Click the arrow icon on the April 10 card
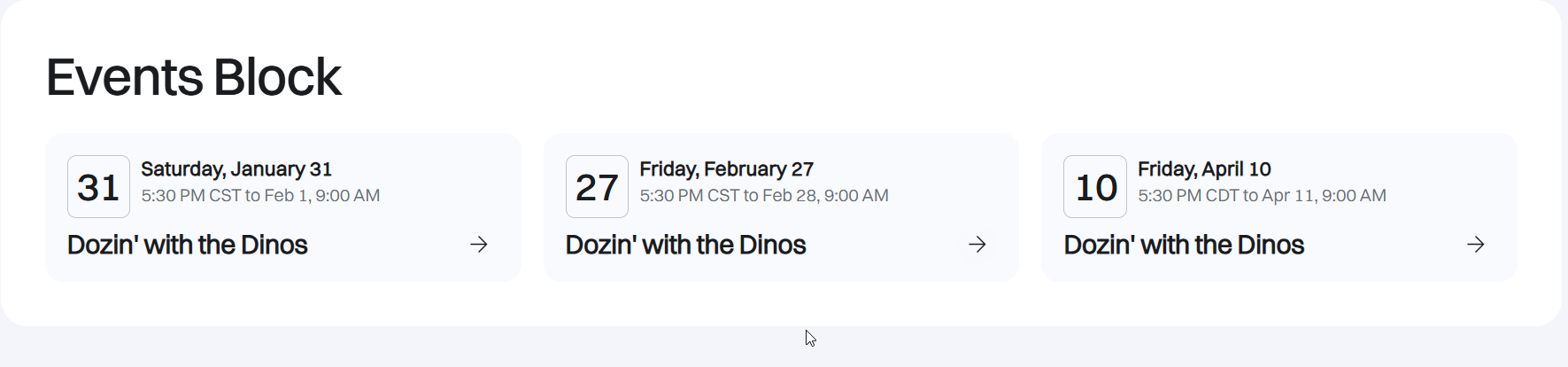 [1476, 245]
